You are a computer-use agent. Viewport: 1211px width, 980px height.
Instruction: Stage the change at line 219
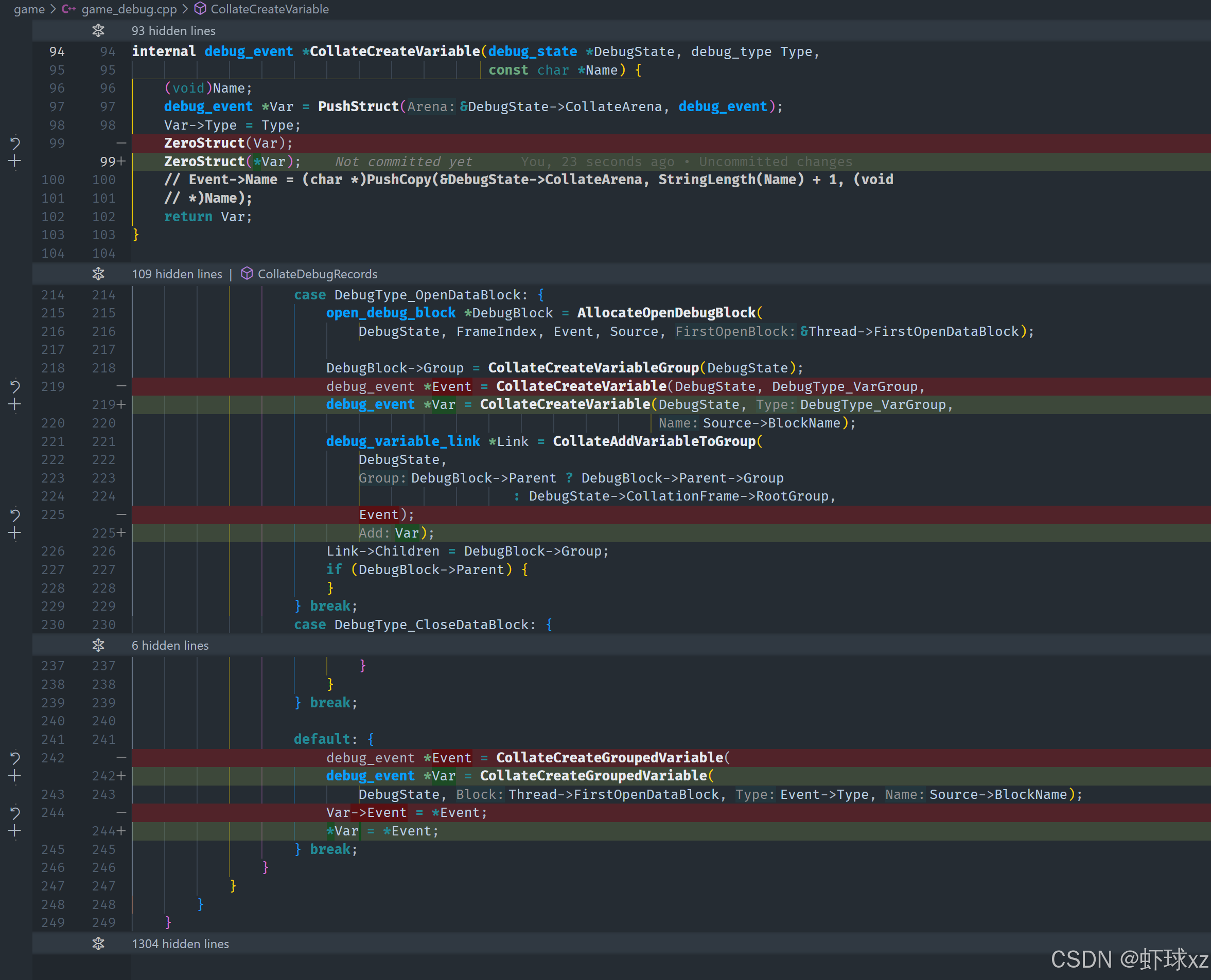15,405
